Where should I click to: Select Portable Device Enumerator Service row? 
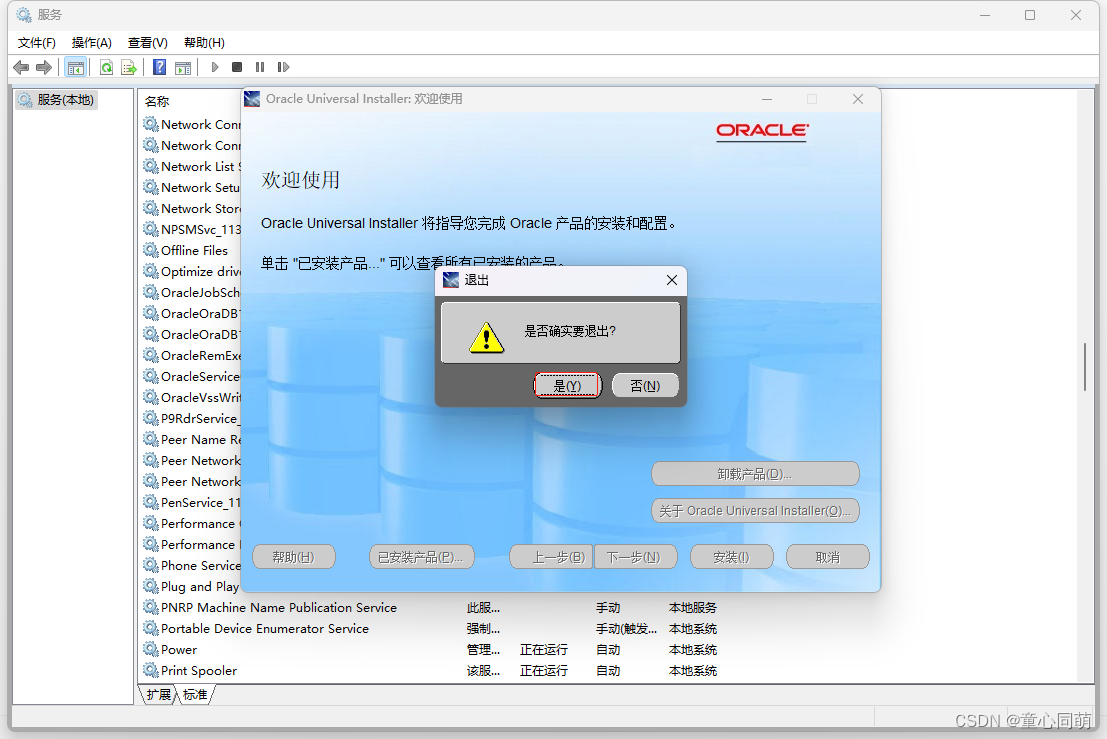430,628
